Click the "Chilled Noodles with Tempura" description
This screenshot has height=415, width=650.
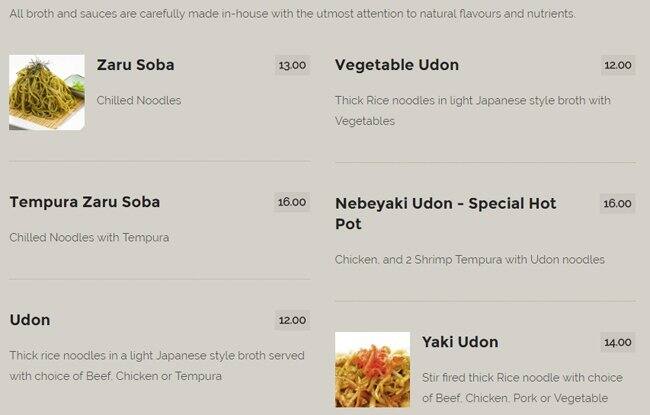pyautogui.click(x=89, y=238)
